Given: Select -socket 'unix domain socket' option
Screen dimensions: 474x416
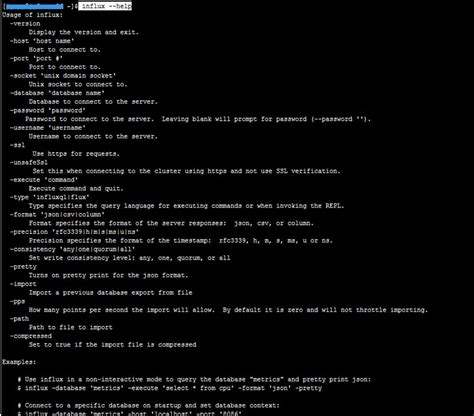Looking at the screenshot, I should (63, 76).
